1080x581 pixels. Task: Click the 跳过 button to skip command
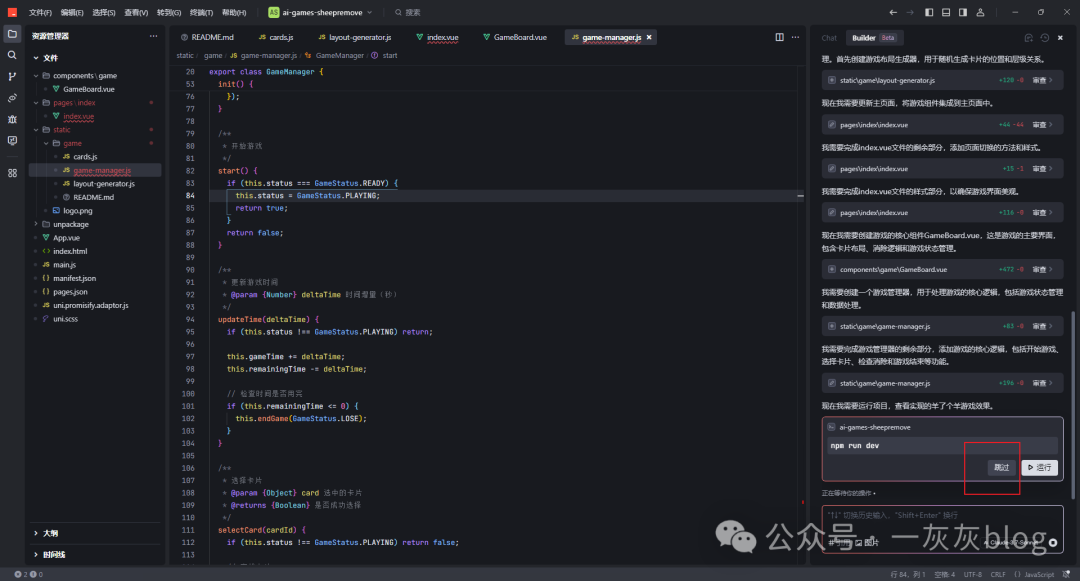pos(1001,467)
